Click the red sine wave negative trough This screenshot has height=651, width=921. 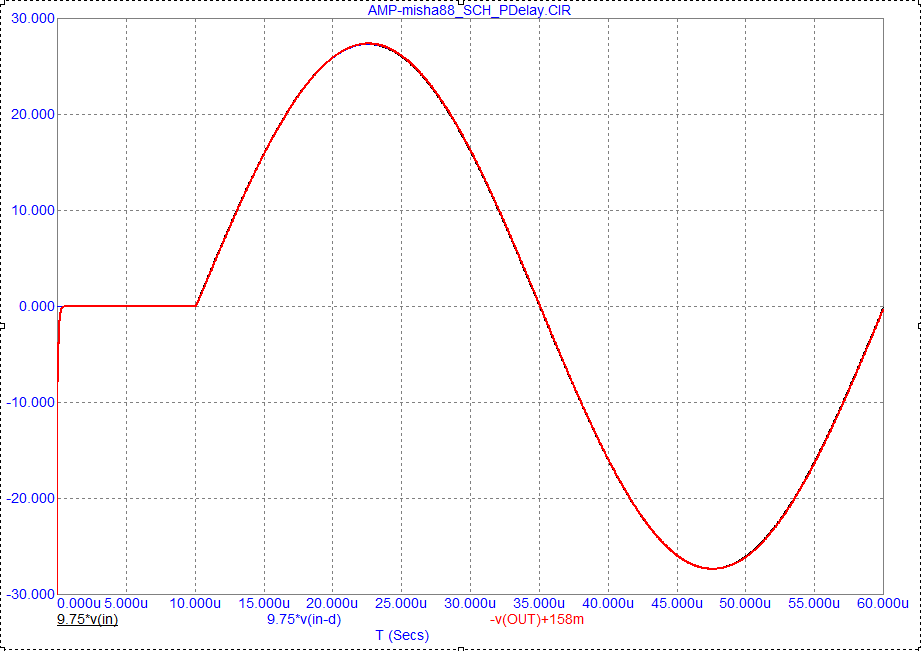tap(711, 568)
